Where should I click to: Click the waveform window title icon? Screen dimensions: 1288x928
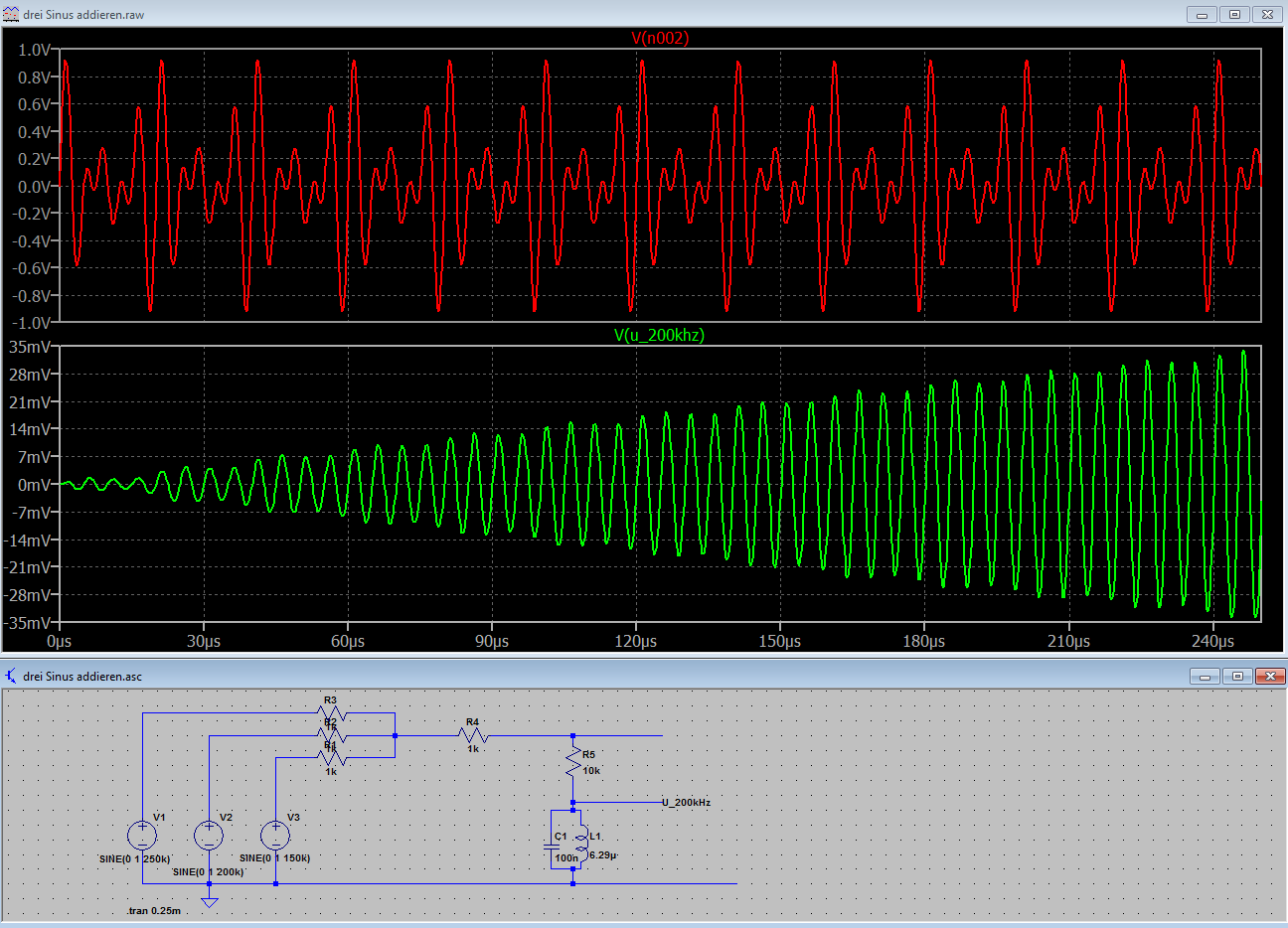pos(11,15)
